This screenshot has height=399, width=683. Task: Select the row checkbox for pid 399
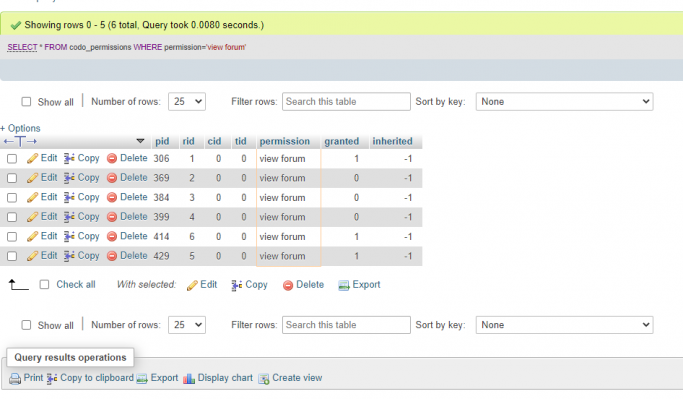pos(12,217)
